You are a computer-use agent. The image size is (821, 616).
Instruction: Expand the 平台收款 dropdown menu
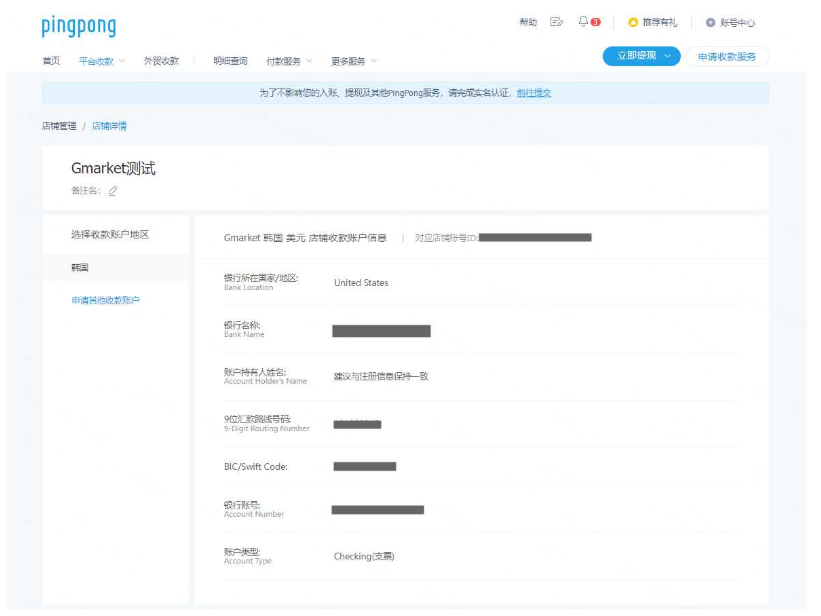click(102, 61)
